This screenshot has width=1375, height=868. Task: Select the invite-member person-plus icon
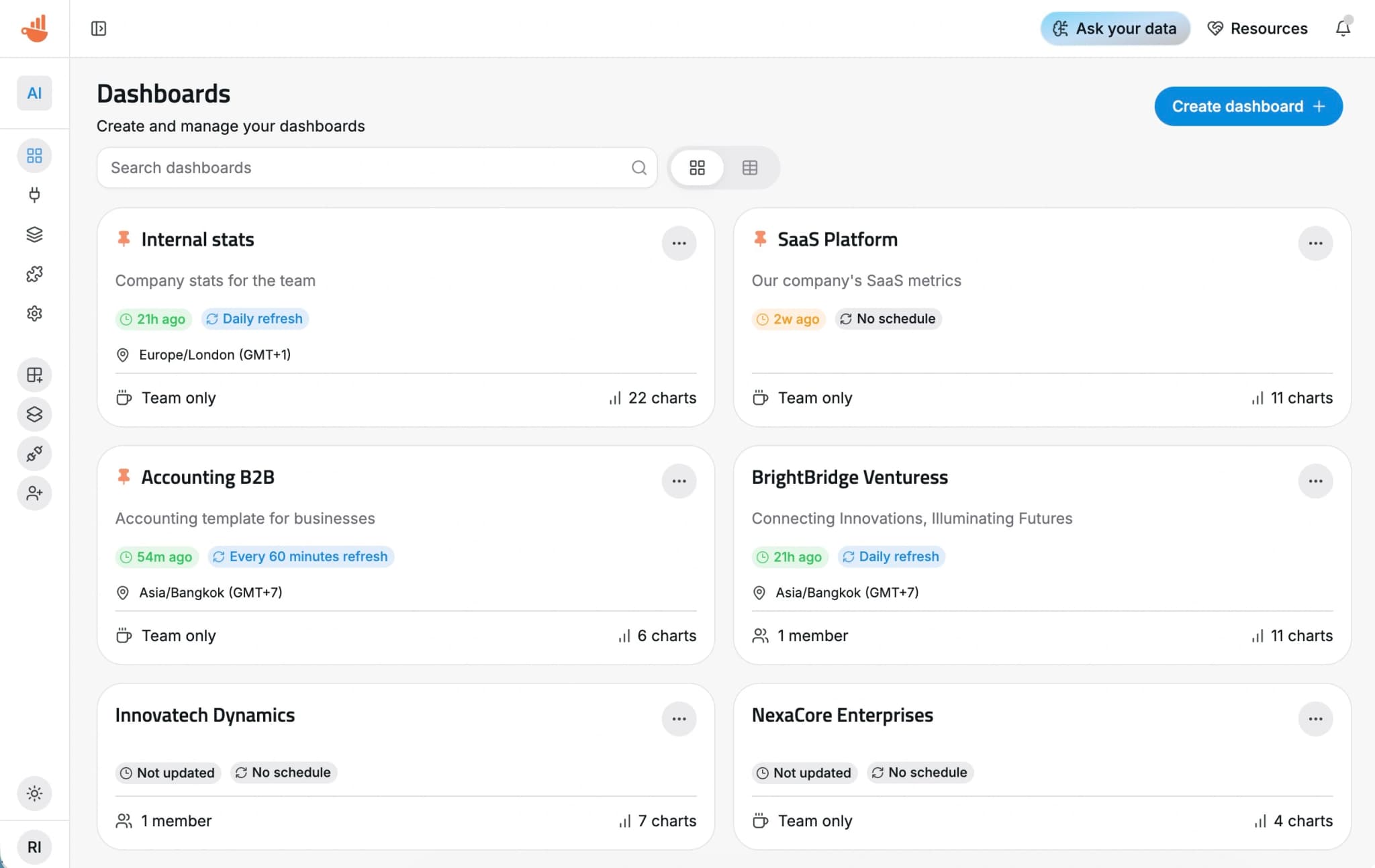coord(34,493)
